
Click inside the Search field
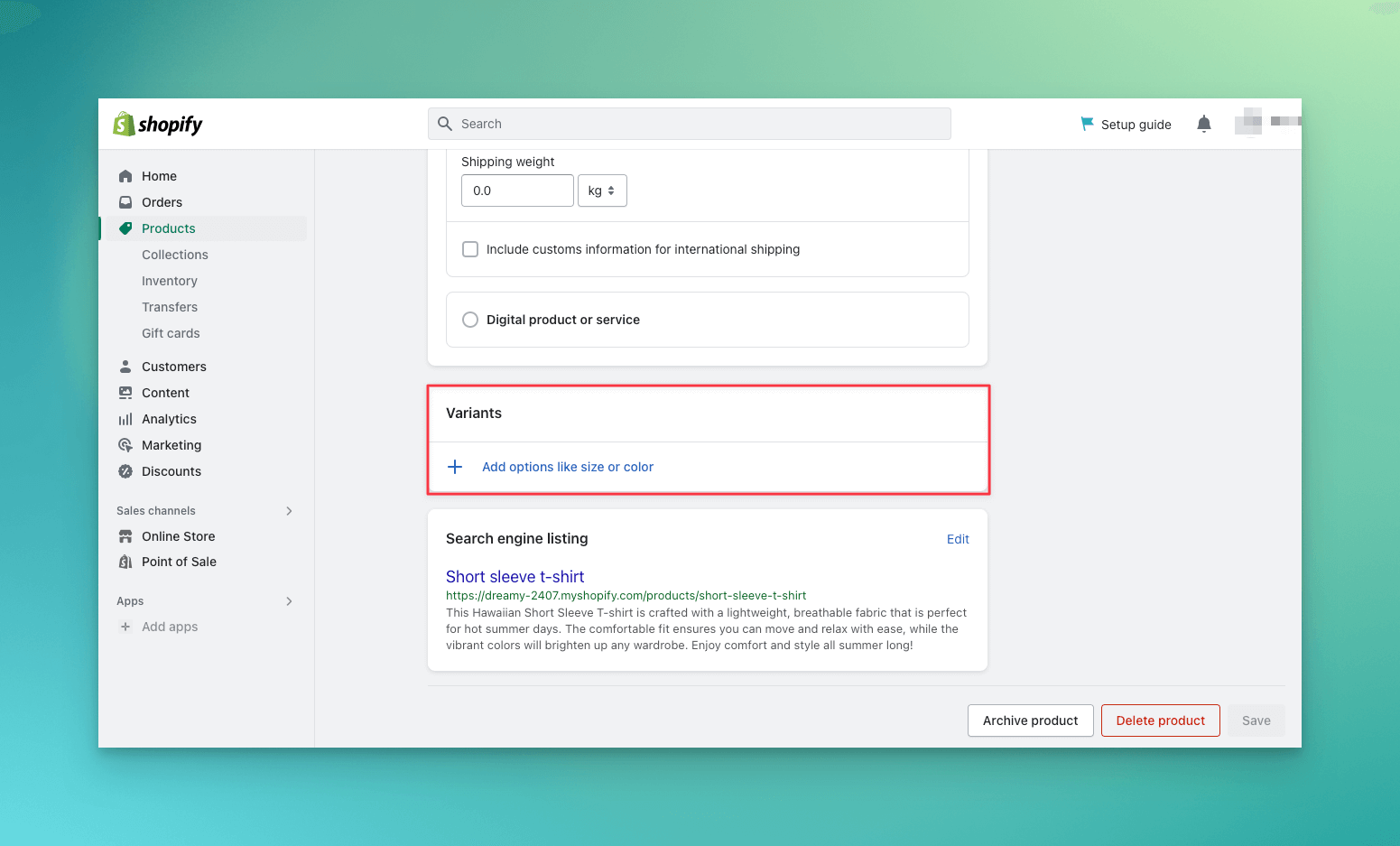689,124
